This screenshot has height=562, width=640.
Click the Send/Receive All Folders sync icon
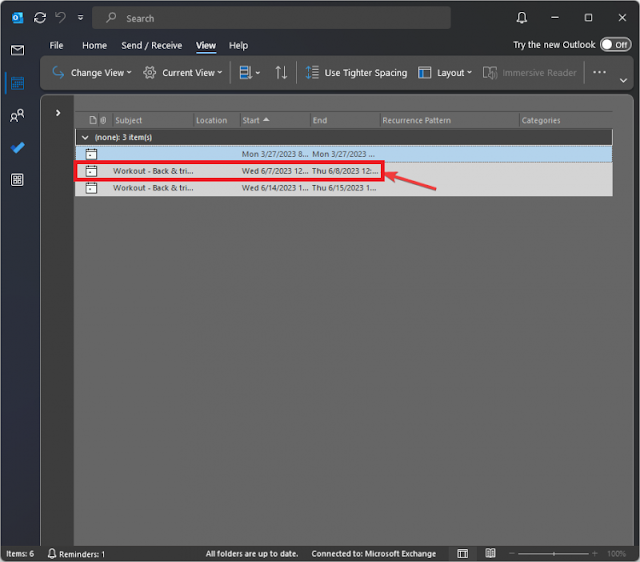40,18
